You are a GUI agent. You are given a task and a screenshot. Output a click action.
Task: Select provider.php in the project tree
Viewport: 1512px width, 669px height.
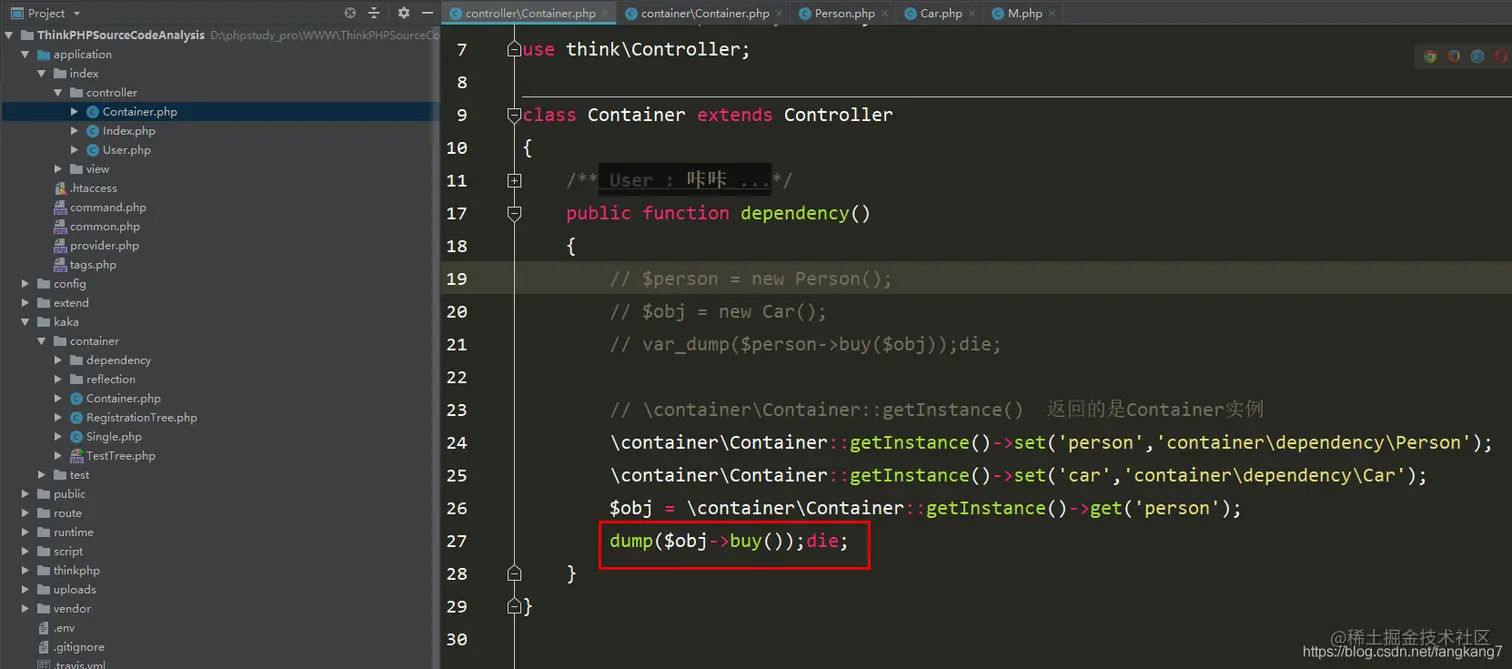[x=104, y=245]
